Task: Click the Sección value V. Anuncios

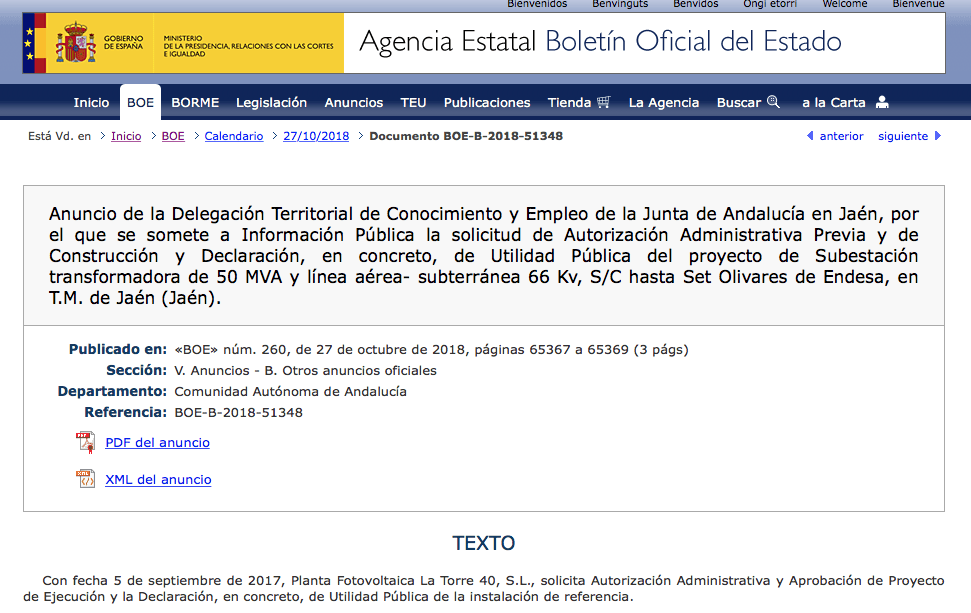Action: click(305, 371)
